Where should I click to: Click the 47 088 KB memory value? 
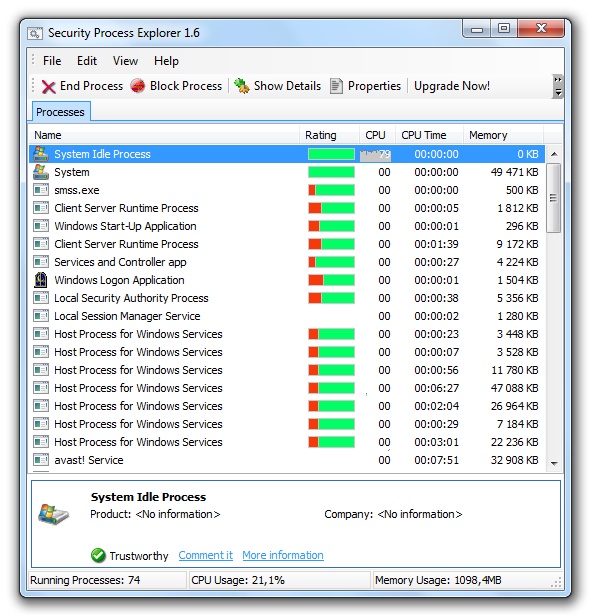click(514, 388)
